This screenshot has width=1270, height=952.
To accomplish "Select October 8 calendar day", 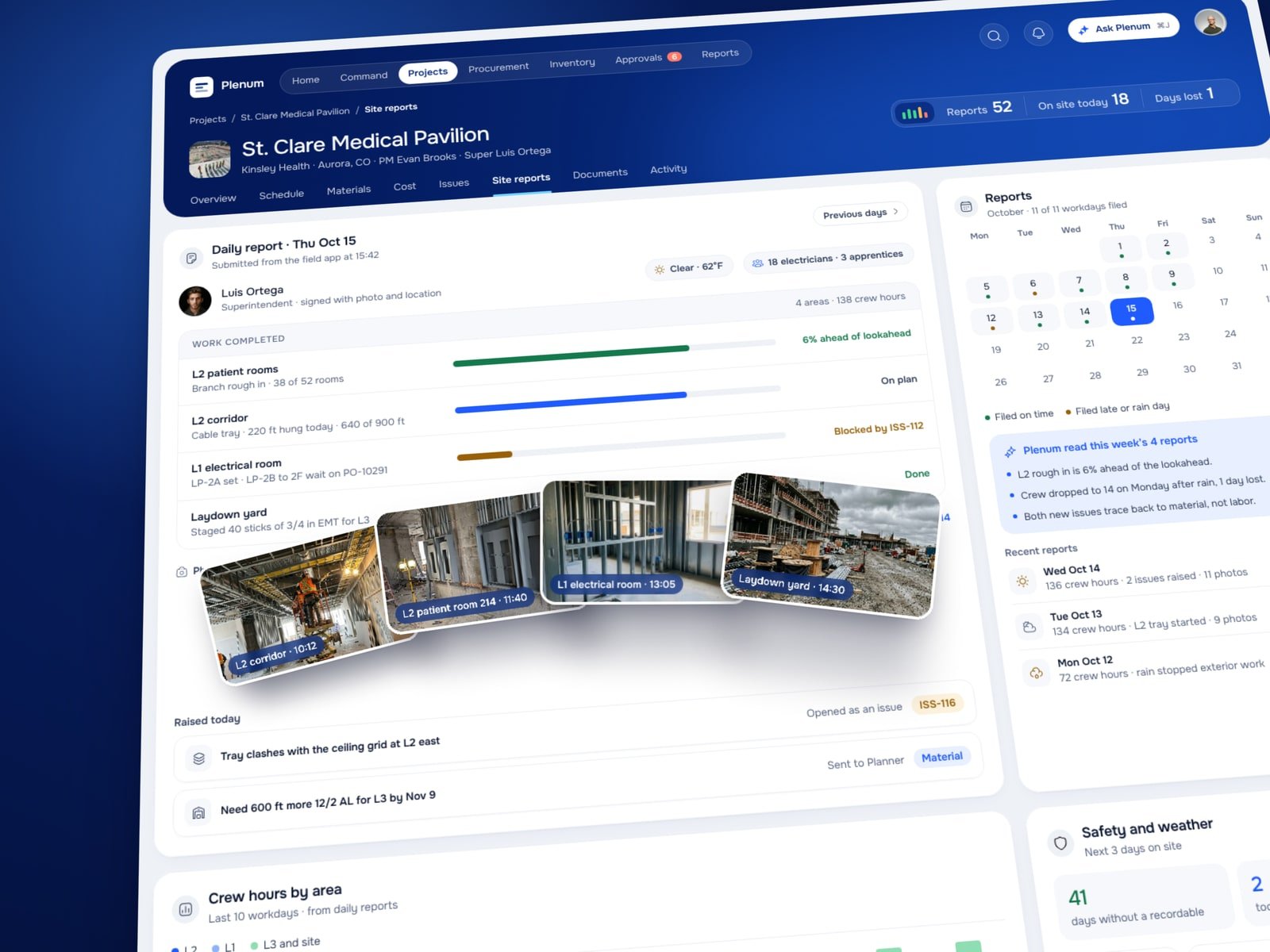I will (1126, 279).
